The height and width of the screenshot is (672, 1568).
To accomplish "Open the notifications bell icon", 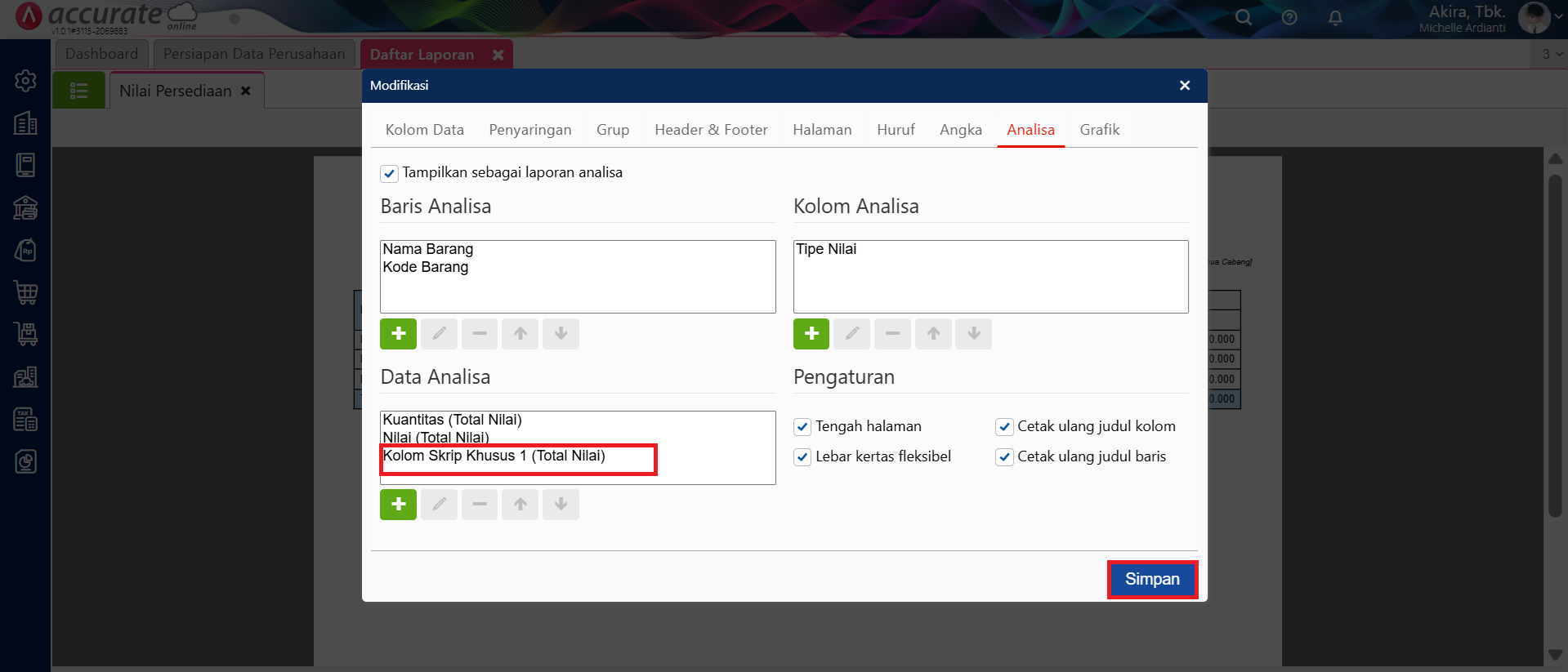I will point(1335,18).
